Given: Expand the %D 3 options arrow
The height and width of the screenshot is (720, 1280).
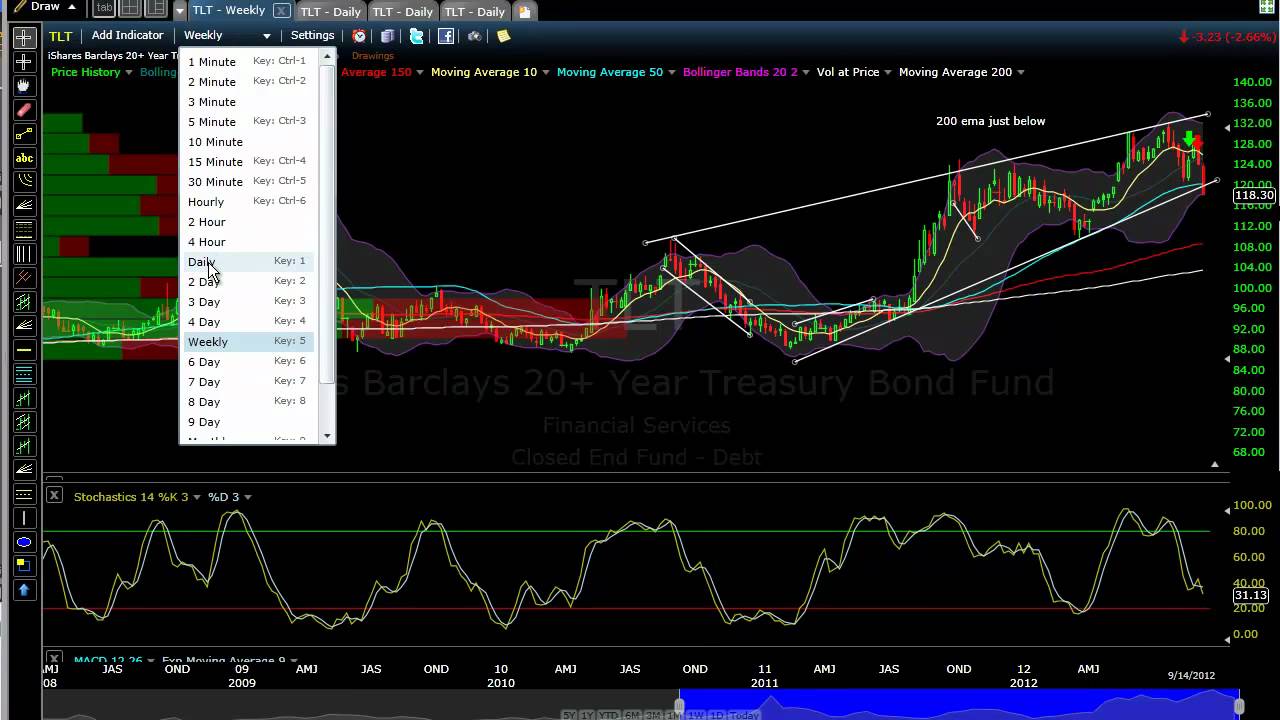Looking at the screenshot, I should [x=247, y=497].
